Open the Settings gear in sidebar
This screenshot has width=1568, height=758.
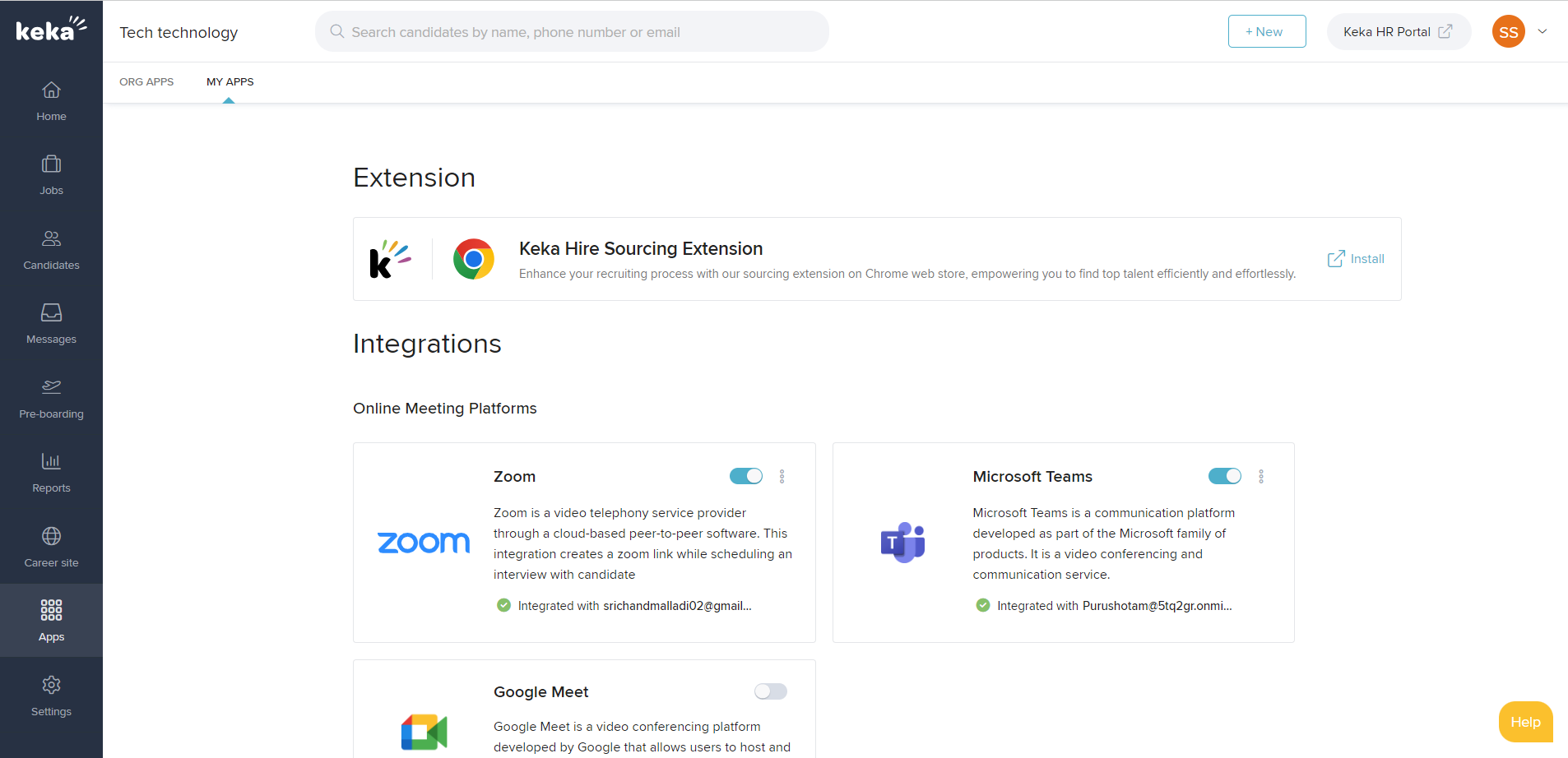[51, 685]
